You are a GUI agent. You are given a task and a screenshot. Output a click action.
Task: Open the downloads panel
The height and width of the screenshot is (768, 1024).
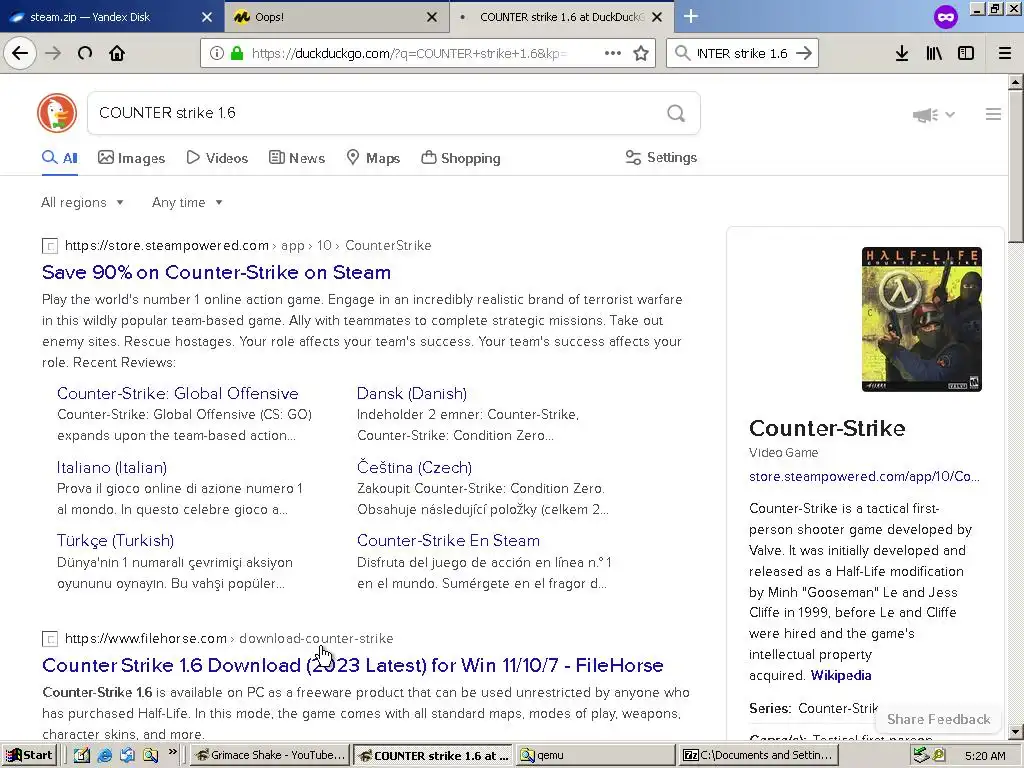[x=902, y=53]
